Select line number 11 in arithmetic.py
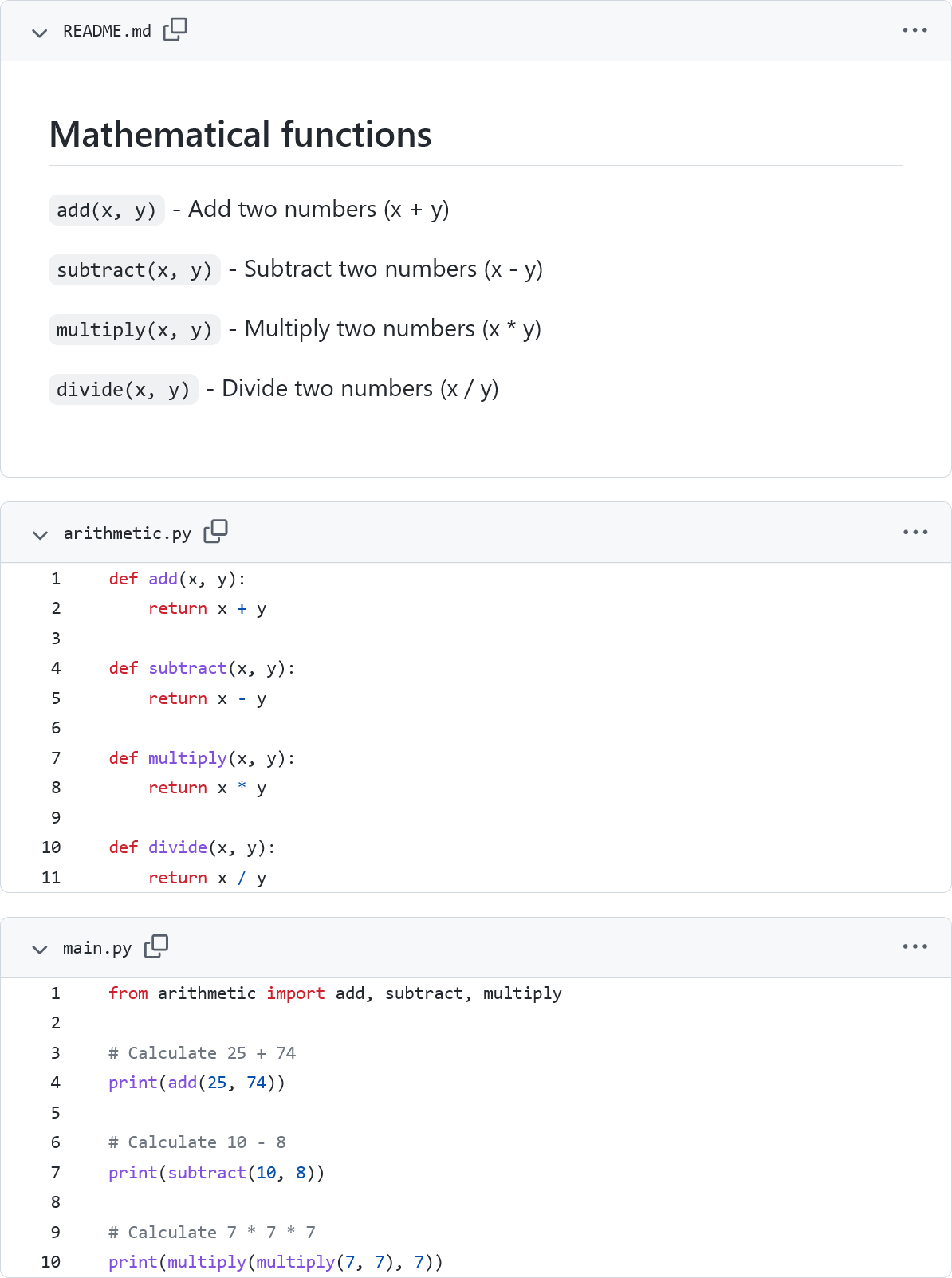 [51, 878]
